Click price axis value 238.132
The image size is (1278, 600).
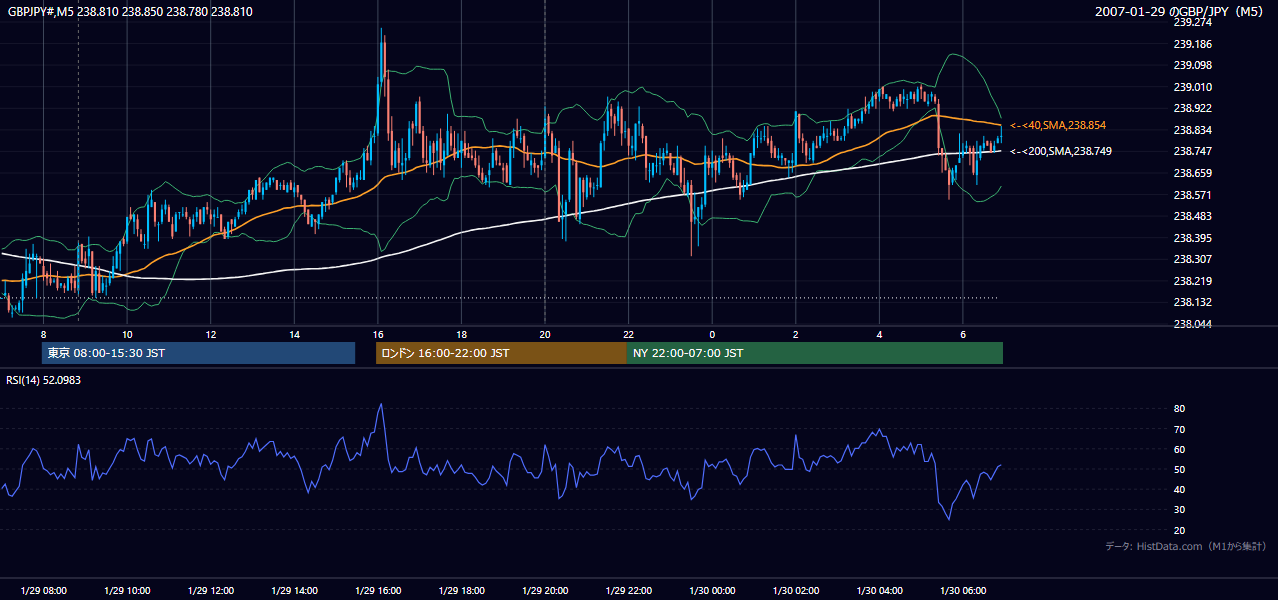pyautogui.click(x=1192, y=302)
